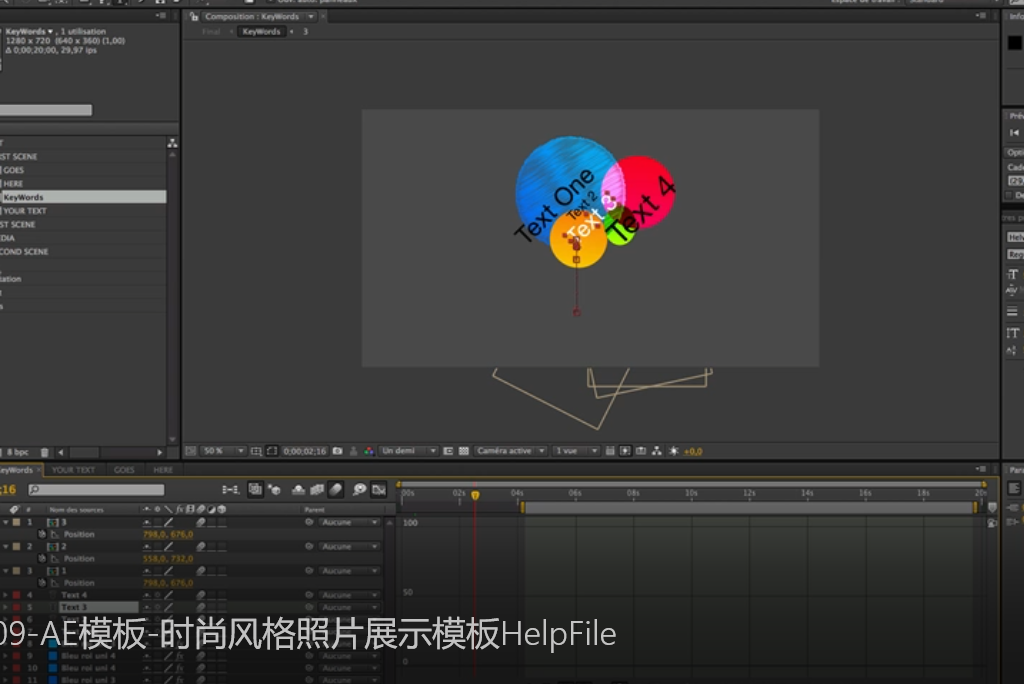Click the viewer's Timeline button
Viewport: 1024px width, 684px height.
[641, 451]
